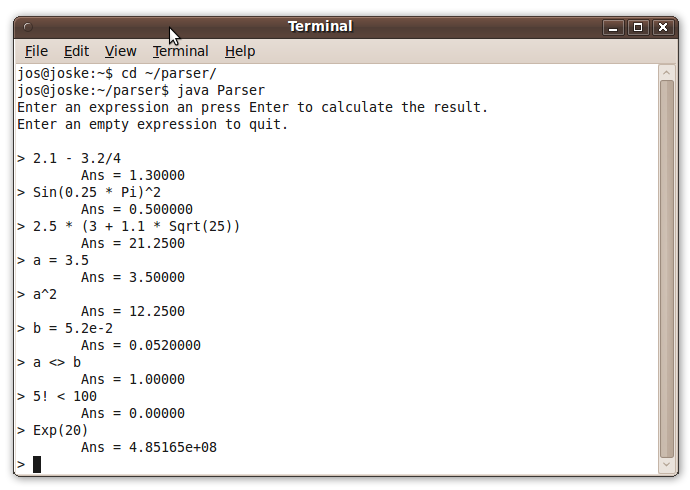Click the expression 'Exp(20)'
The height and width of the screenshot is (490, 690).
pyautogui.click(x=61, y=430)
